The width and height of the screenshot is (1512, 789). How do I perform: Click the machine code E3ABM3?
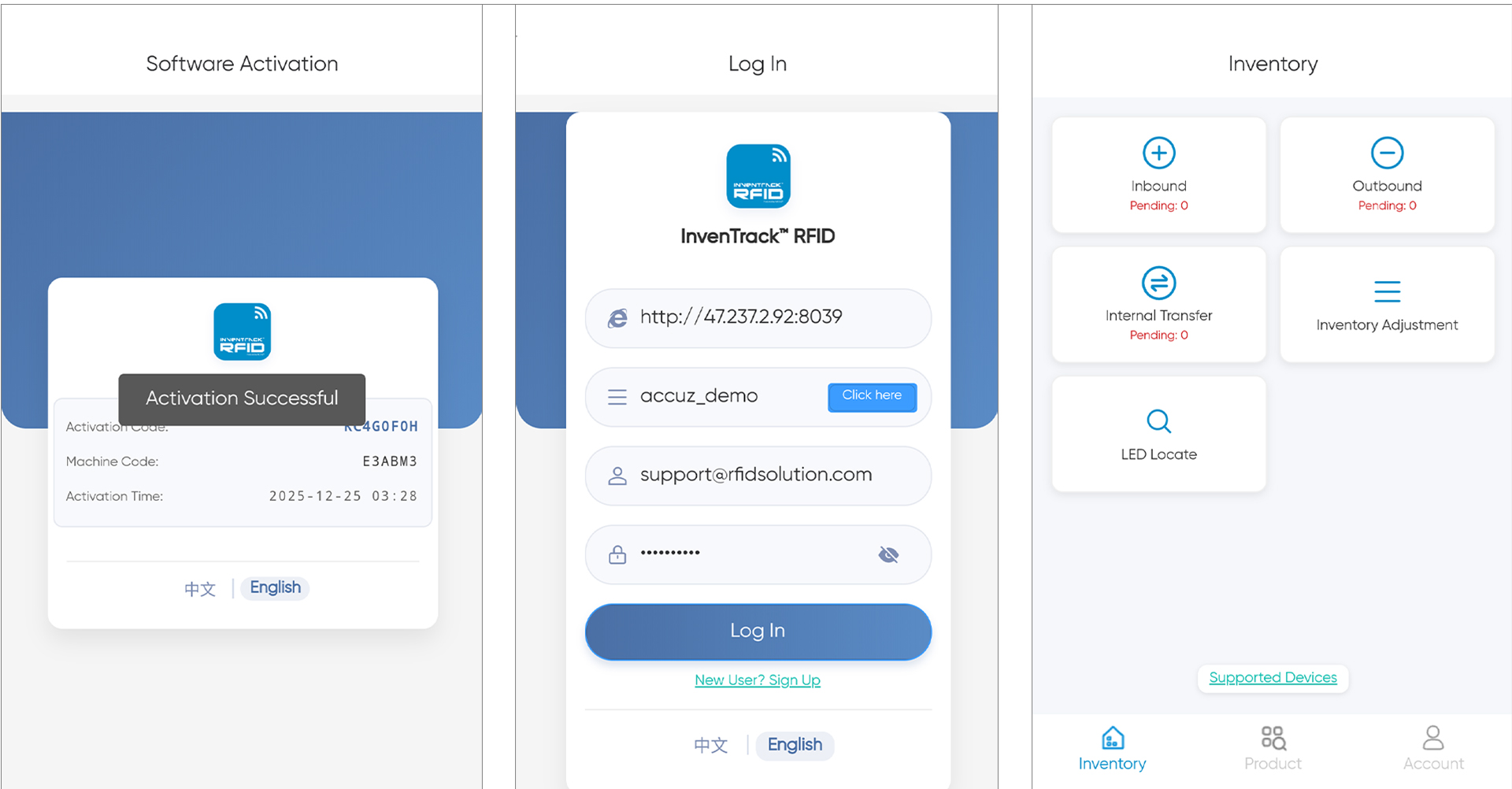coord(390,461)
